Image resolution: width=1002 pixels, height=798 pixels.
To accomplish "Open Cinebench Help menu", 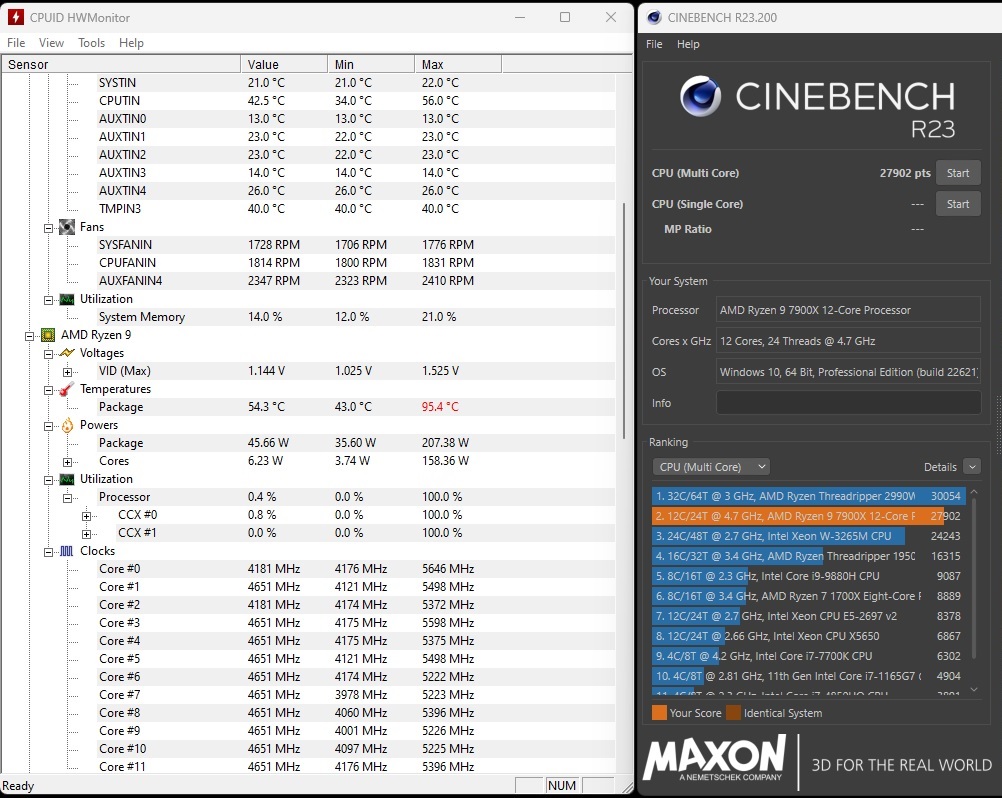I will pos(688,44).
